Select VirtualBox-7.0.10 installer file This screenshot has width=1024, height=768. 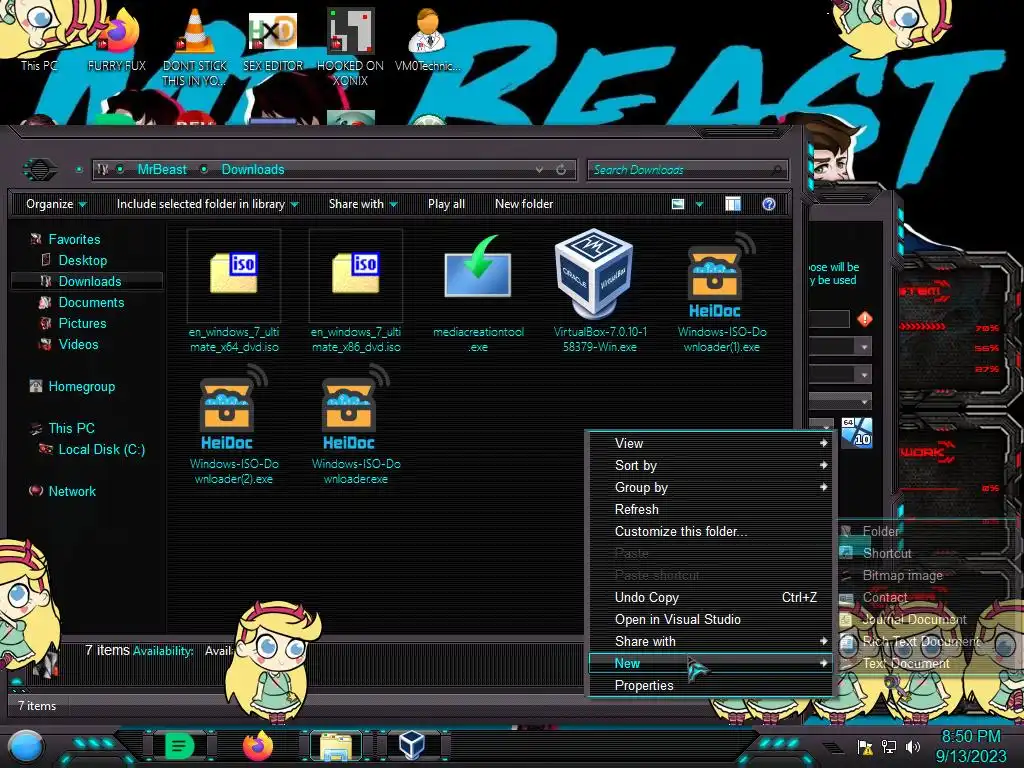(600, 291)
